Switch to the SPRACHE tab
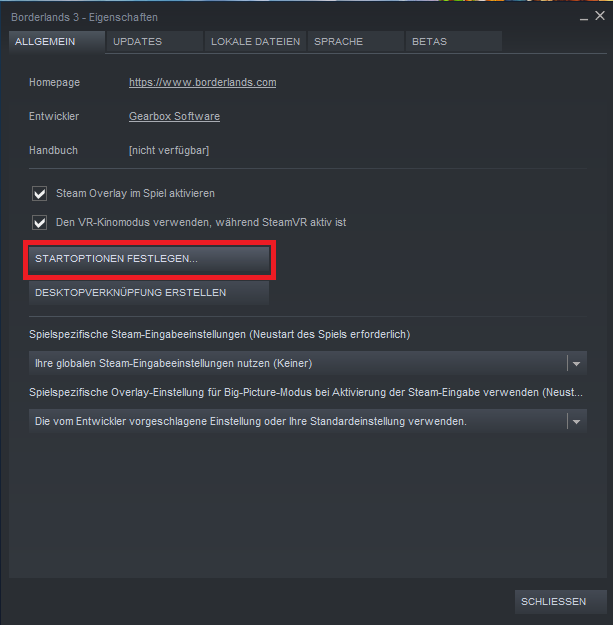The width and height of the screenshot is (613, 625). 356,41
